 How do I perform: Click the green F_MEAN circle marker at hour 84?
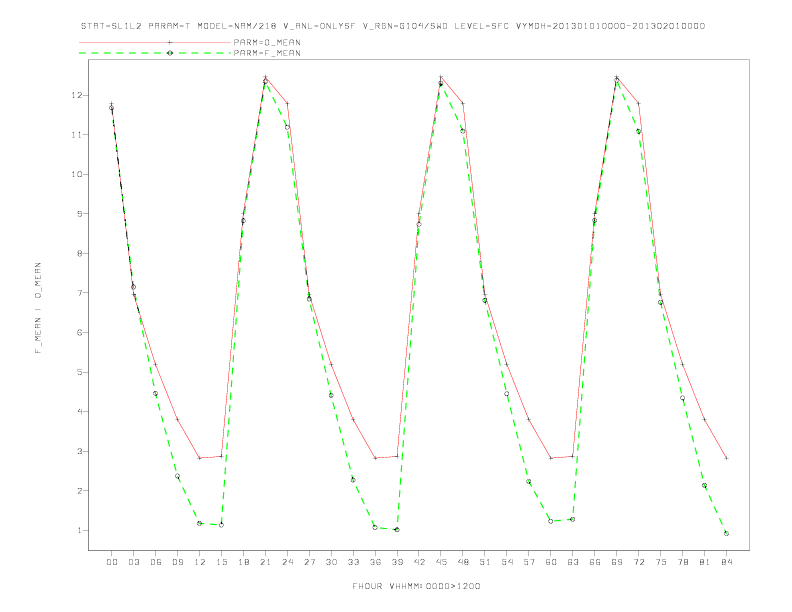(x=726, y=533)
